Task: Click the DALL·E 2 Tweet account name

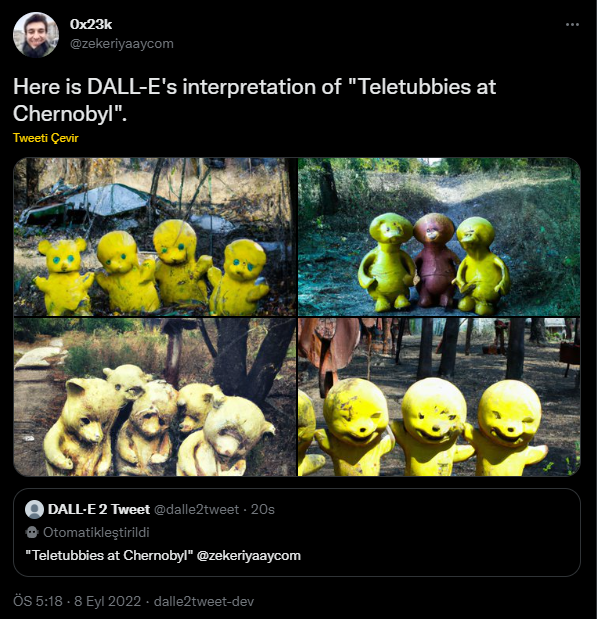Action: click(x=99, y=509)
